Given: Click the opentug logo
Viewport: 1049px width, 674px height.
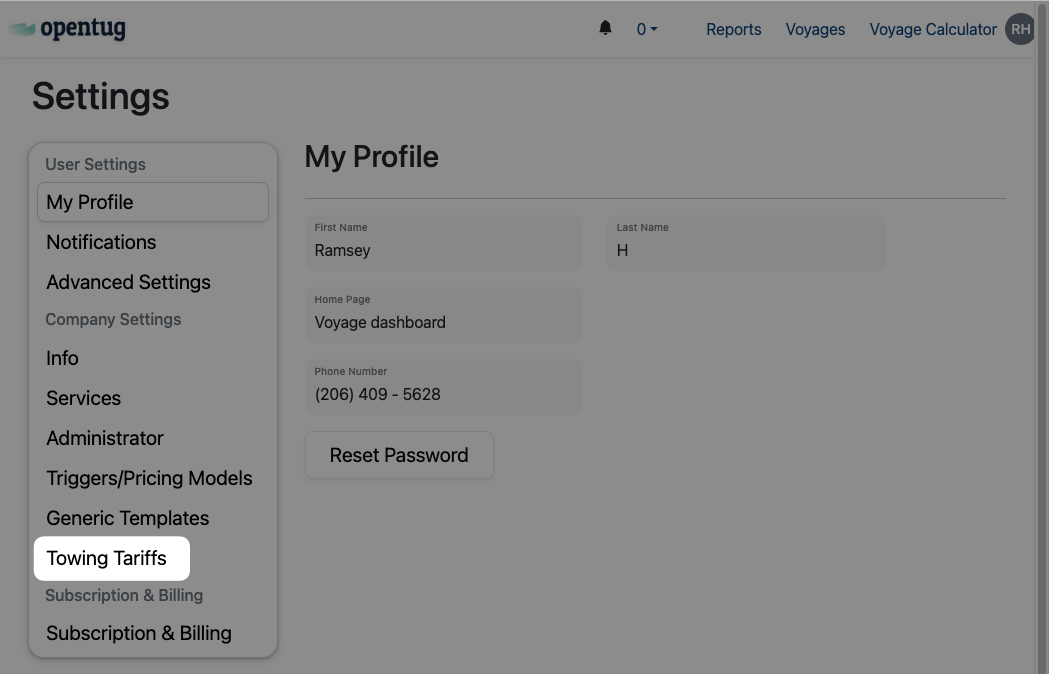Looking at the screenshot, I should [68, 29].
